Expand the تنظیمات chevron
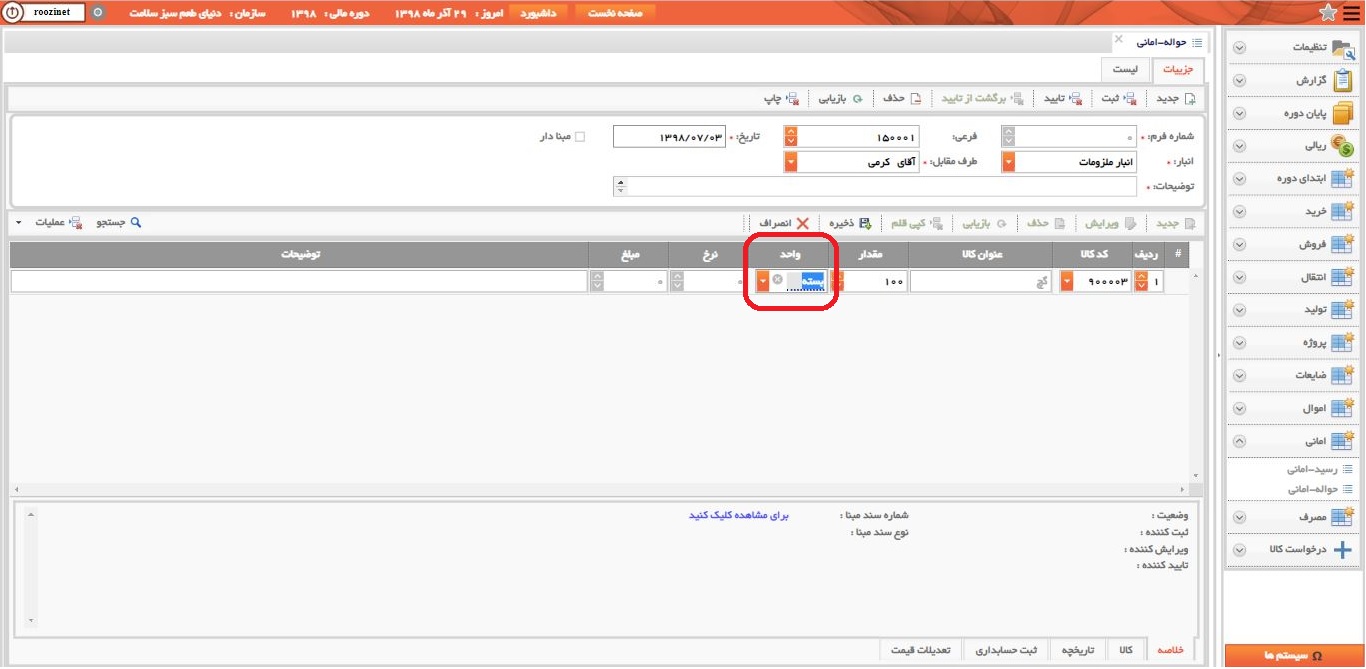This screenshot has width=1366, height=669. [x=1240, y=48]
